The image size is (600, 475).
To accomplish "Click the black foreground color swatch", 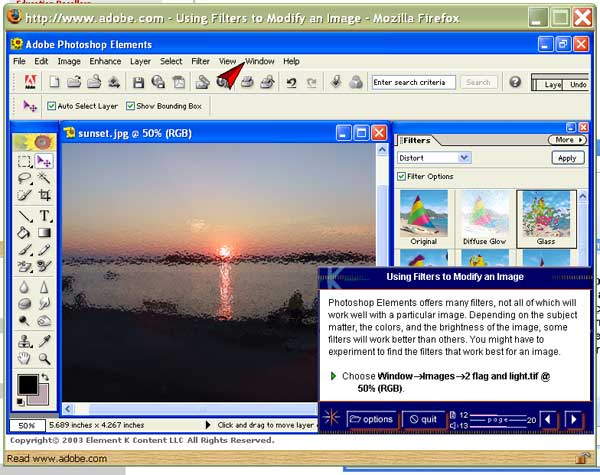I will pyautogui.click(x=28, y=385).
